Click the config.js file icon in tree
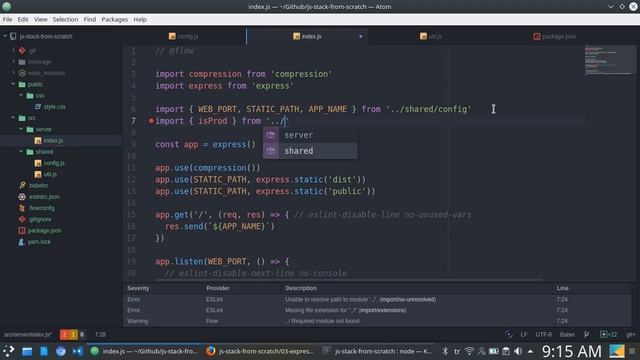Screen dimensions: 640x360 point(38,163)
